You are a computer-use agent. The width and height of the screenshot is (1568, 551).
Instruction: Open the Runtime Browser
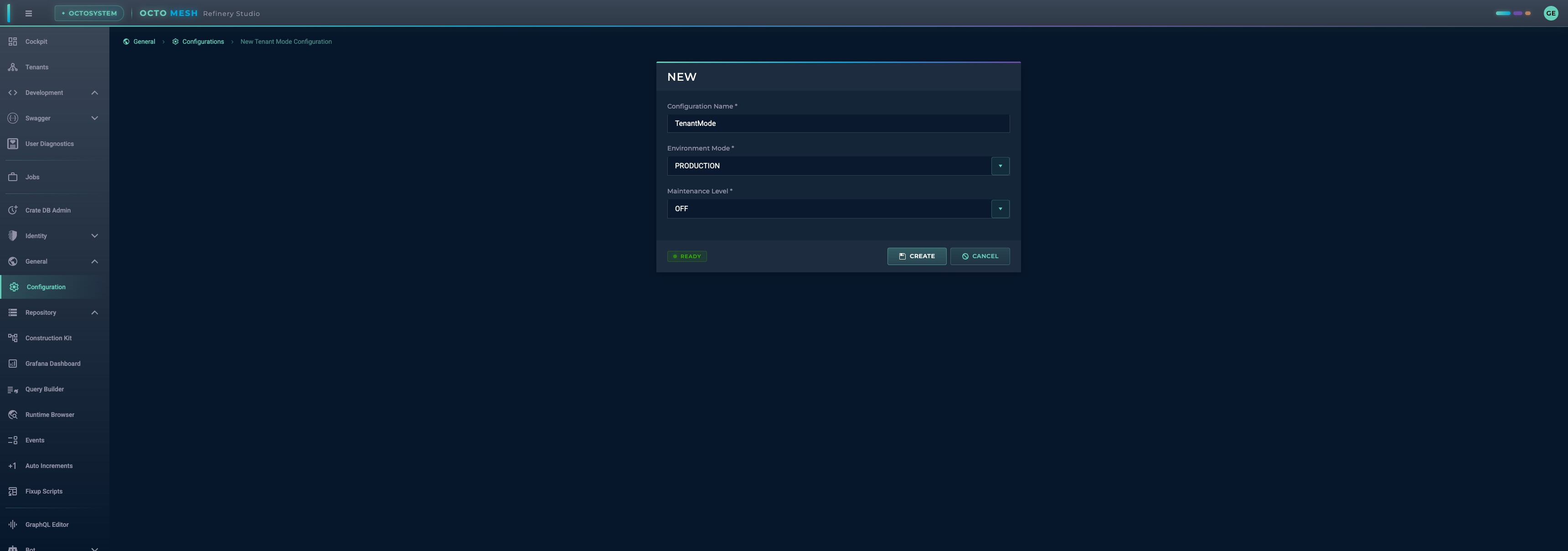pos(13,415)
